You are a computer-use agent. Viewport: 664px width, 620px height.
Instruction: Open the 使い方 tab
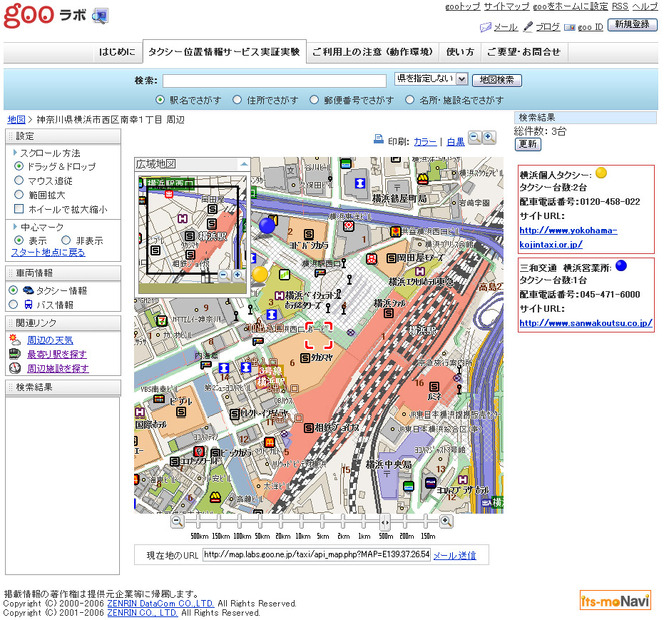(460, 52)
